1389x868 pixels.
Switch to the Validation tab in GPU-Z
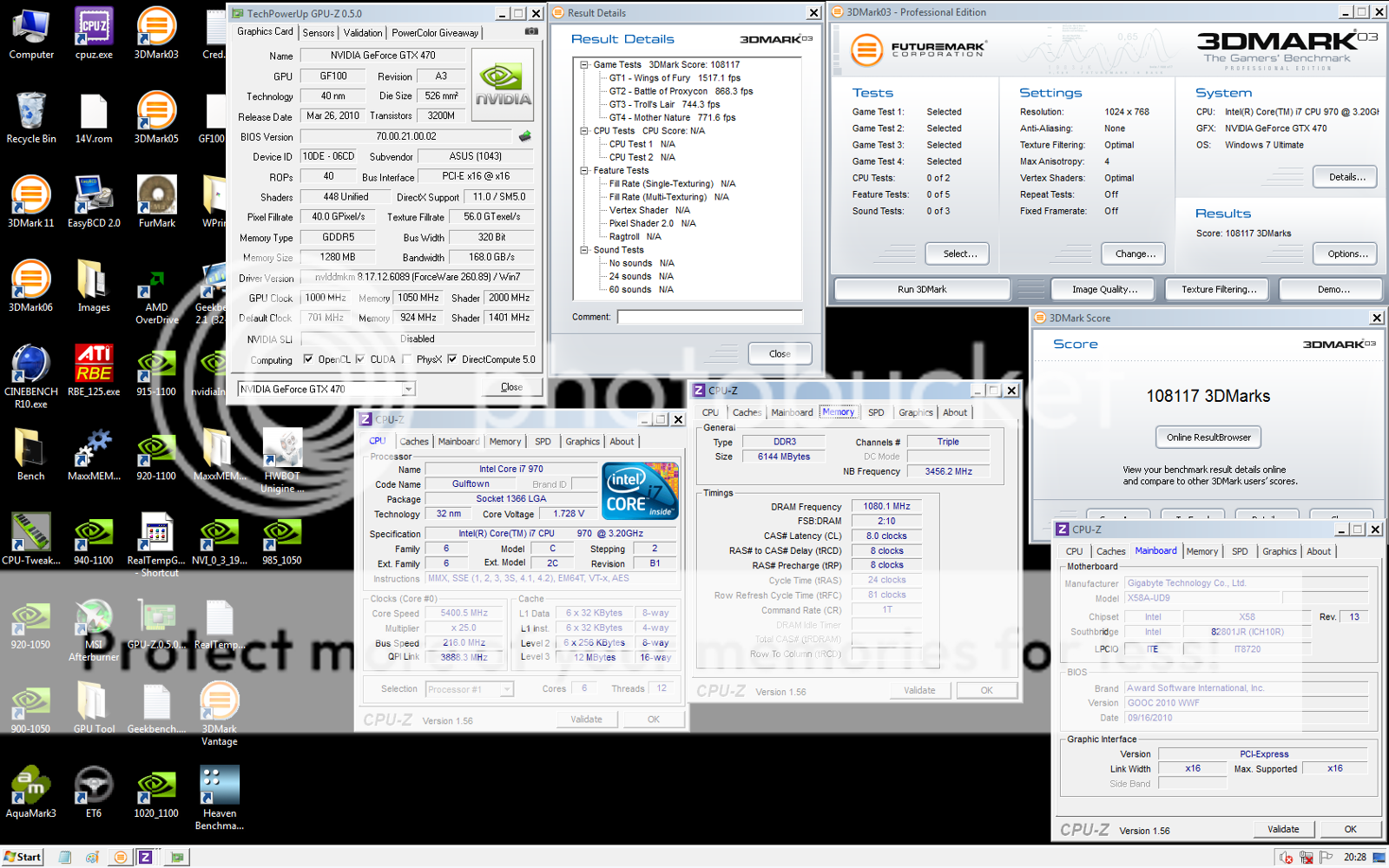[x=363, y=33]
